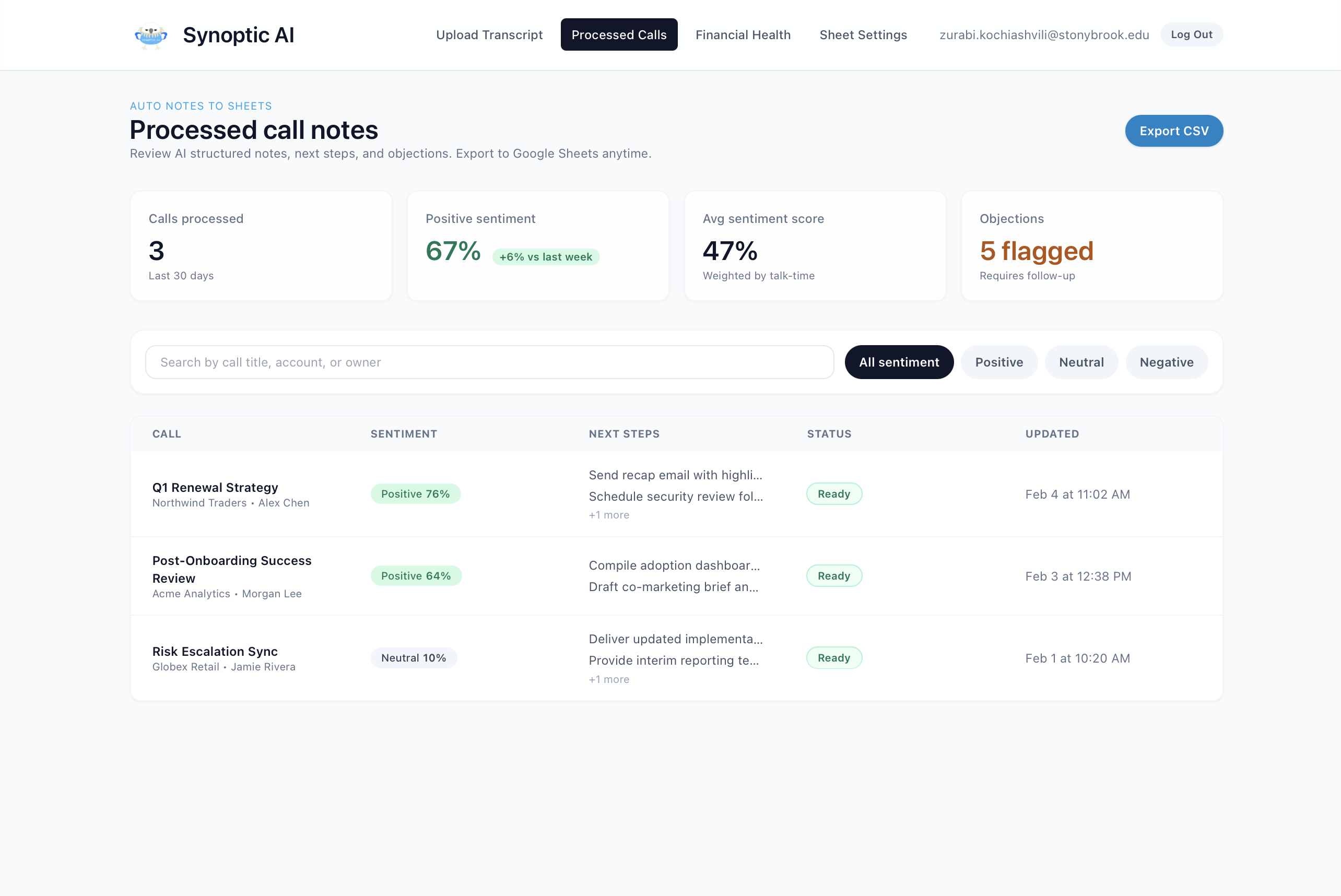Export call notes as CSV
The height and width of the screenshot is (896, 1341).
click(1173, 131)
